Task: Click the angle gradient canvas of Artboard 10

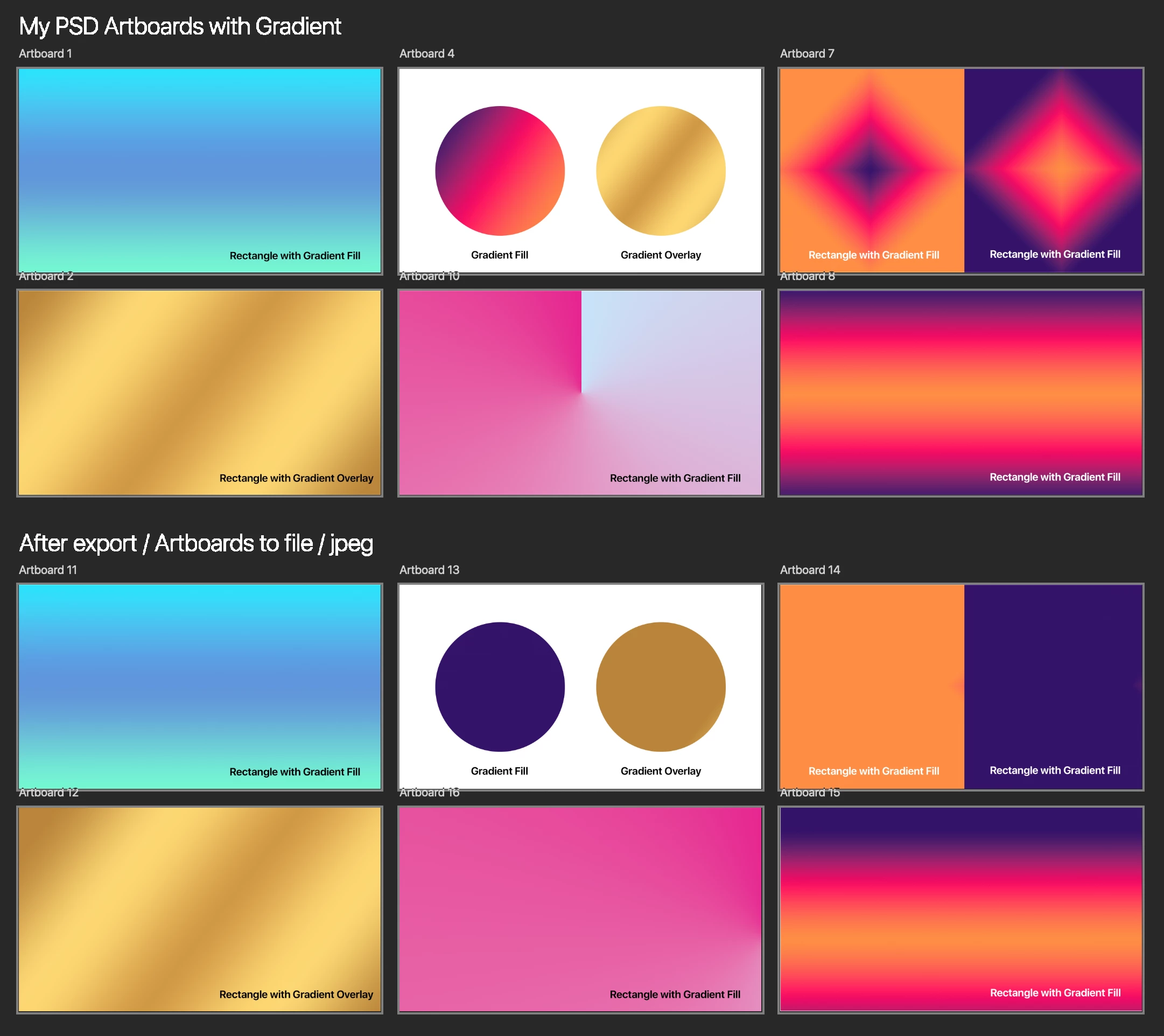Action: 580,393
